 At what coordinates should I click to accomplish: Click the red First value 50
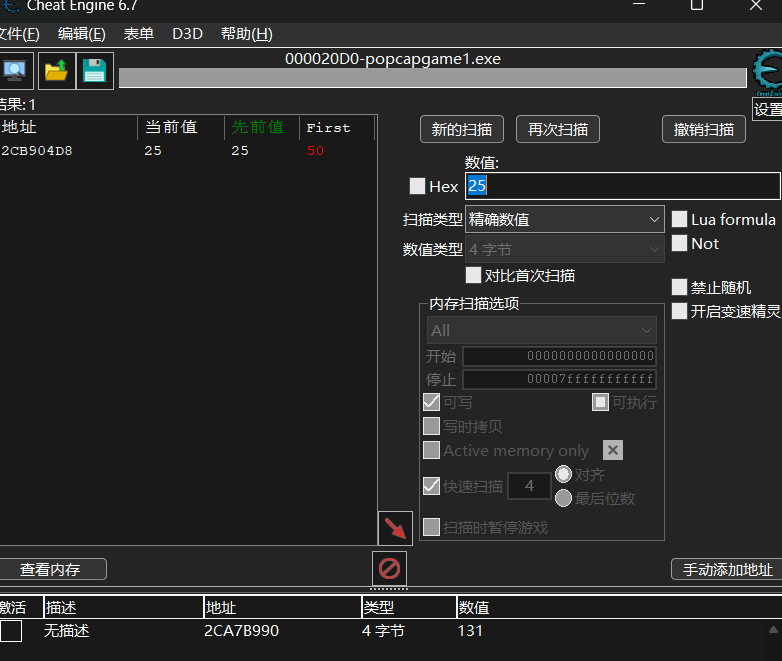(315, 151)
